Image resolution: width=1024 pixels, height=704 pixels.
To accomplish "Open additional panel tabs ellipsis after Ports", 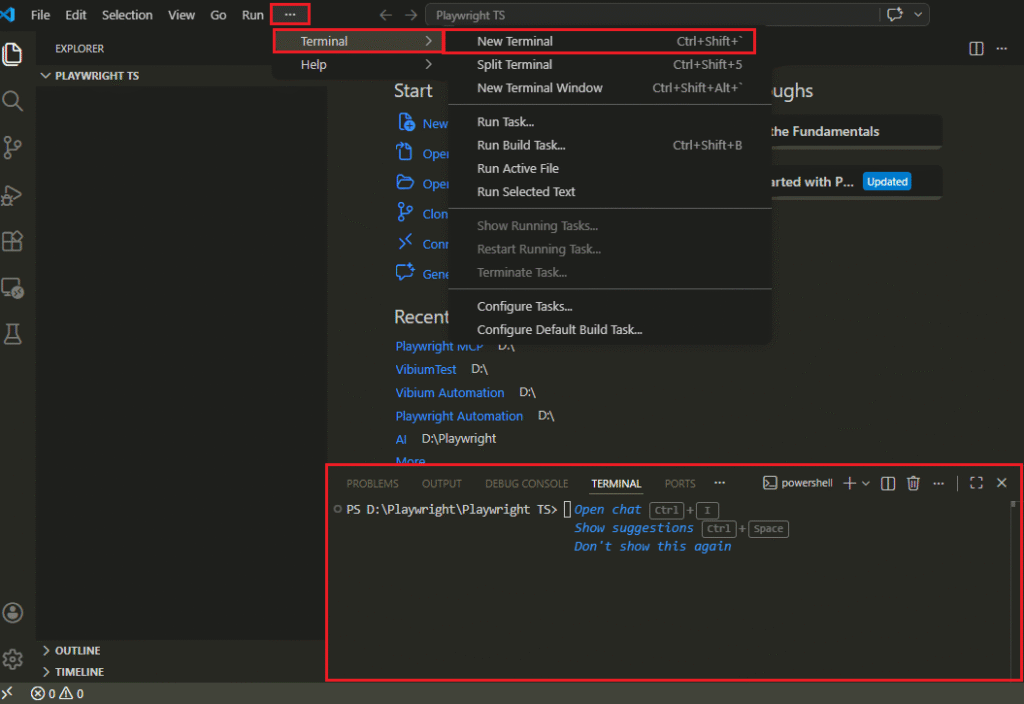I will coord(720,483).
